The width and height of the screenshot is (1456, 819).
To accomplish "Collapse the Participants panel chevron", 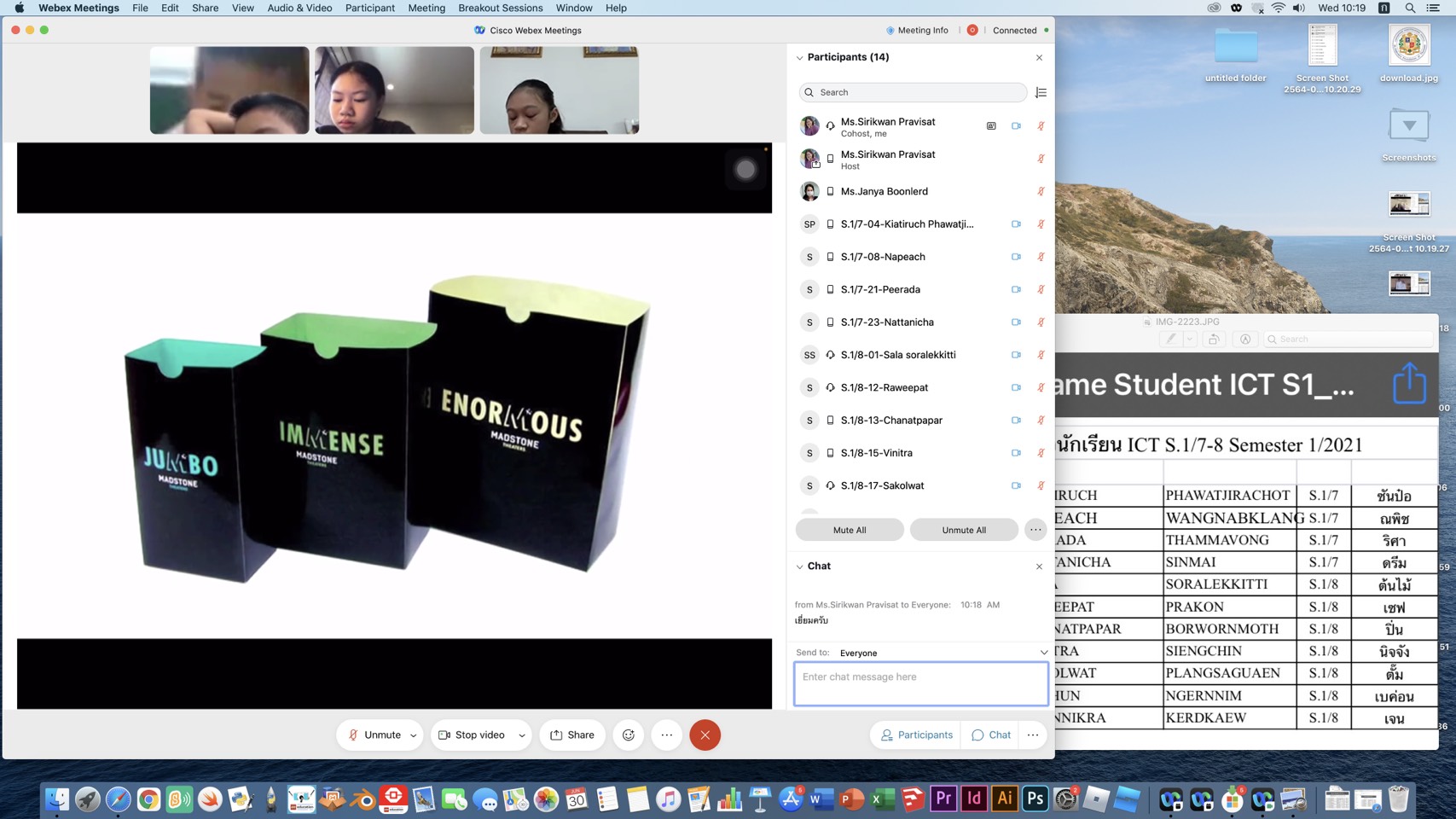I will [799, 58].
